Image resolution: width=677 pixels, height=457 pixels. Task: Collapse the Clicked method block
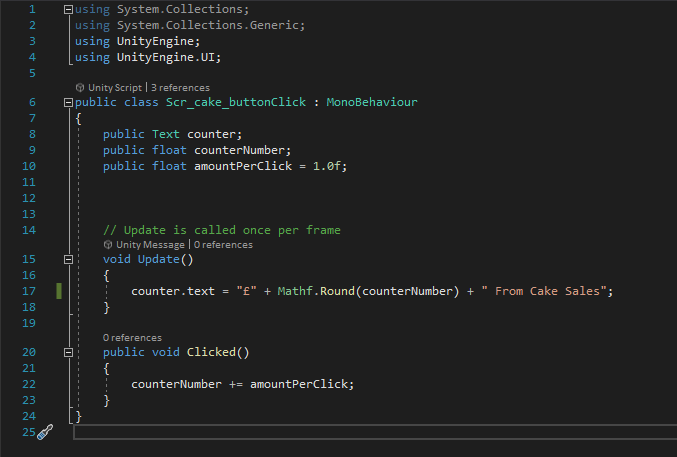click(67, 352)
